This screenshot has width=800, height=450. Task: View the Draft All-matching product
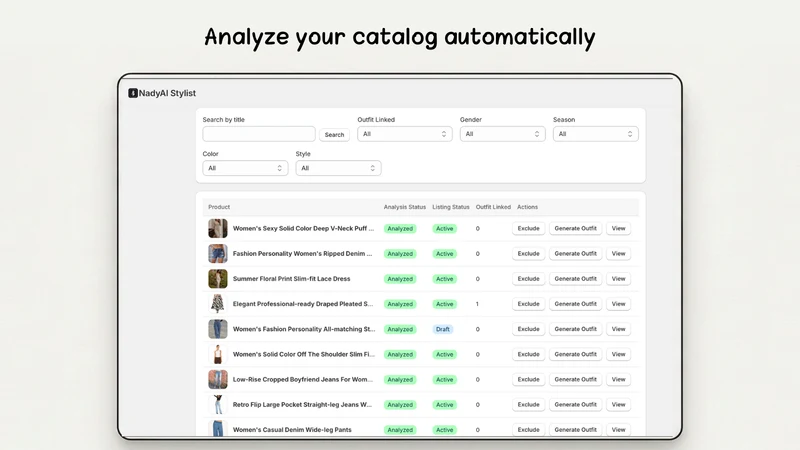[618, 329]
